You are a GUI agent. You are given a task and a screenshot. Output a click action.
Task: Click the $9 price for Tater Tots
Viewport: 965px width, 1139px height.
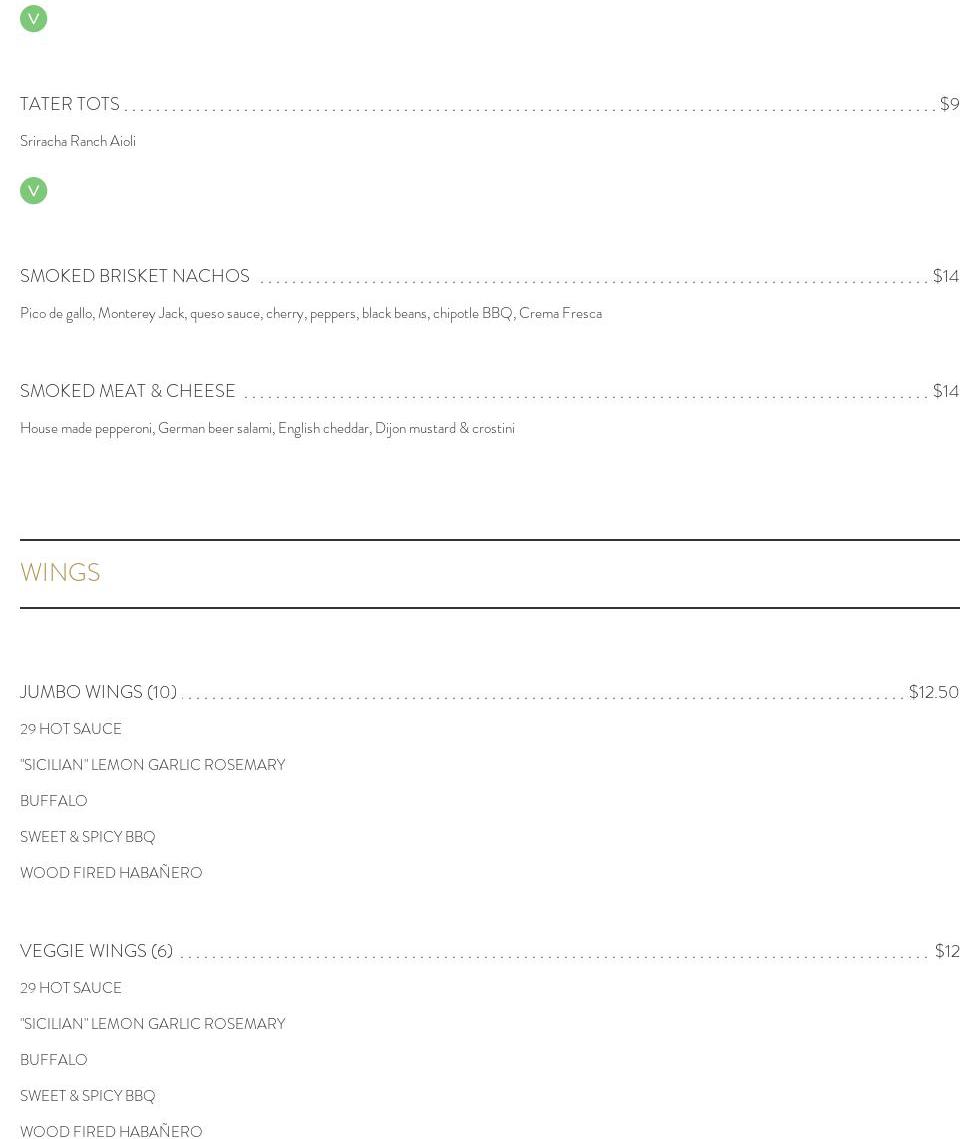point(949,104)
